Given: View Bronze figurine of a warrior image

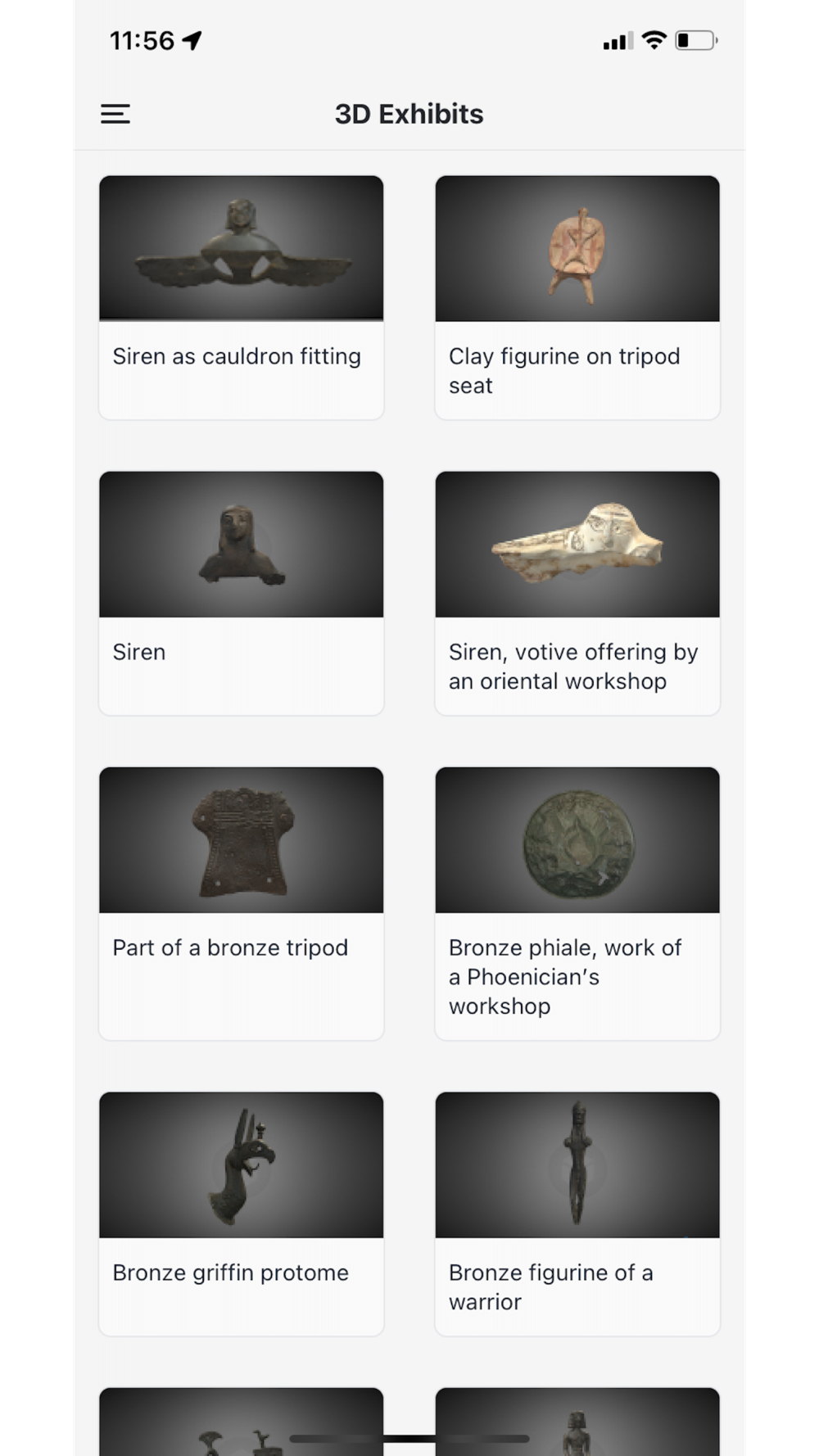Looking at the screenshot, I should [577, 1164].
